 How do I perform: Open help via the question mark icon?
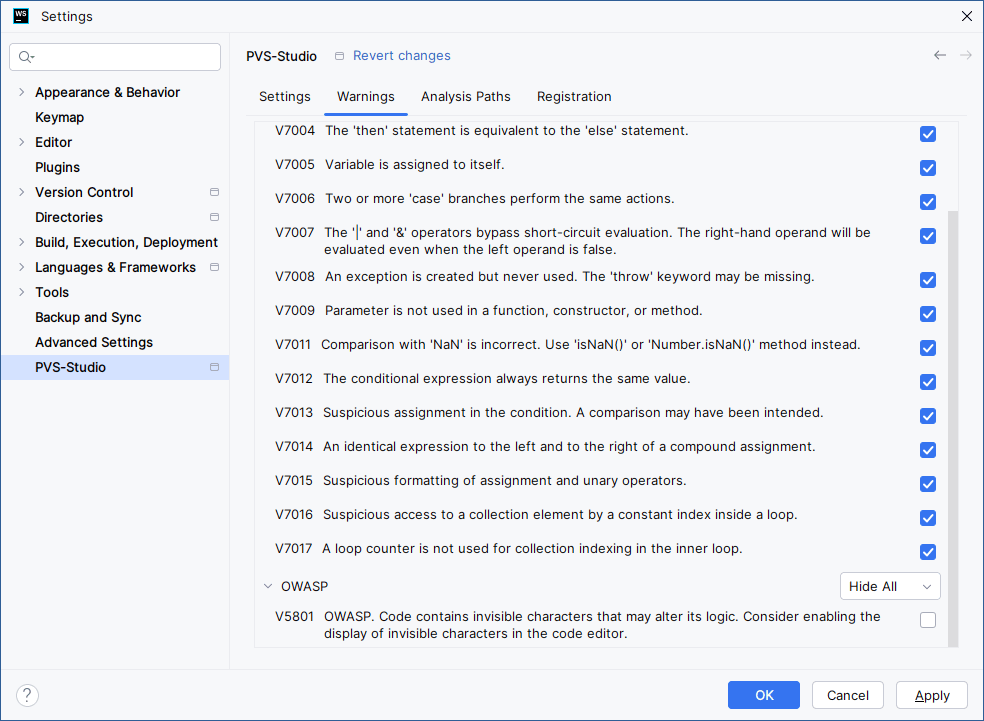(x=27, y=695)
